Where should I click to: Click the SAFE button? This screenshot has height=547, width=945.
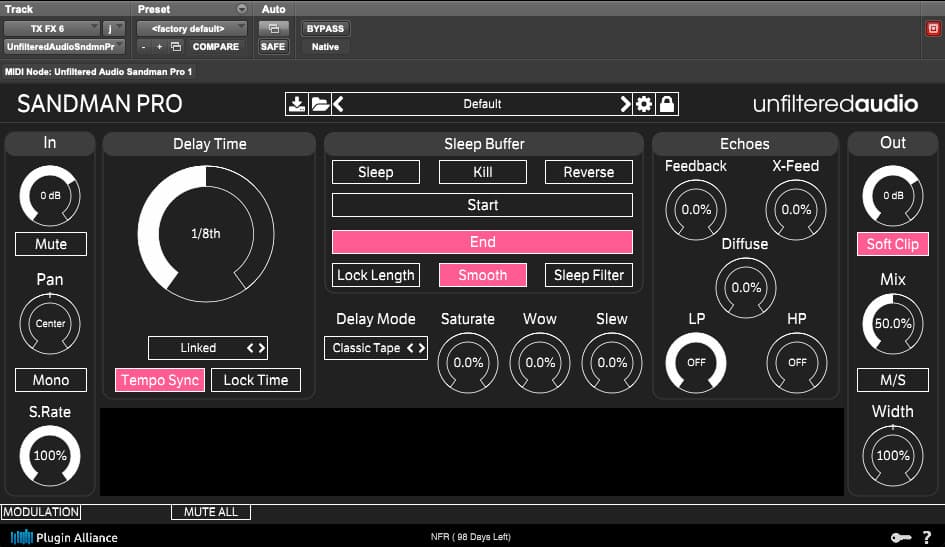click(x=273, y=46)
